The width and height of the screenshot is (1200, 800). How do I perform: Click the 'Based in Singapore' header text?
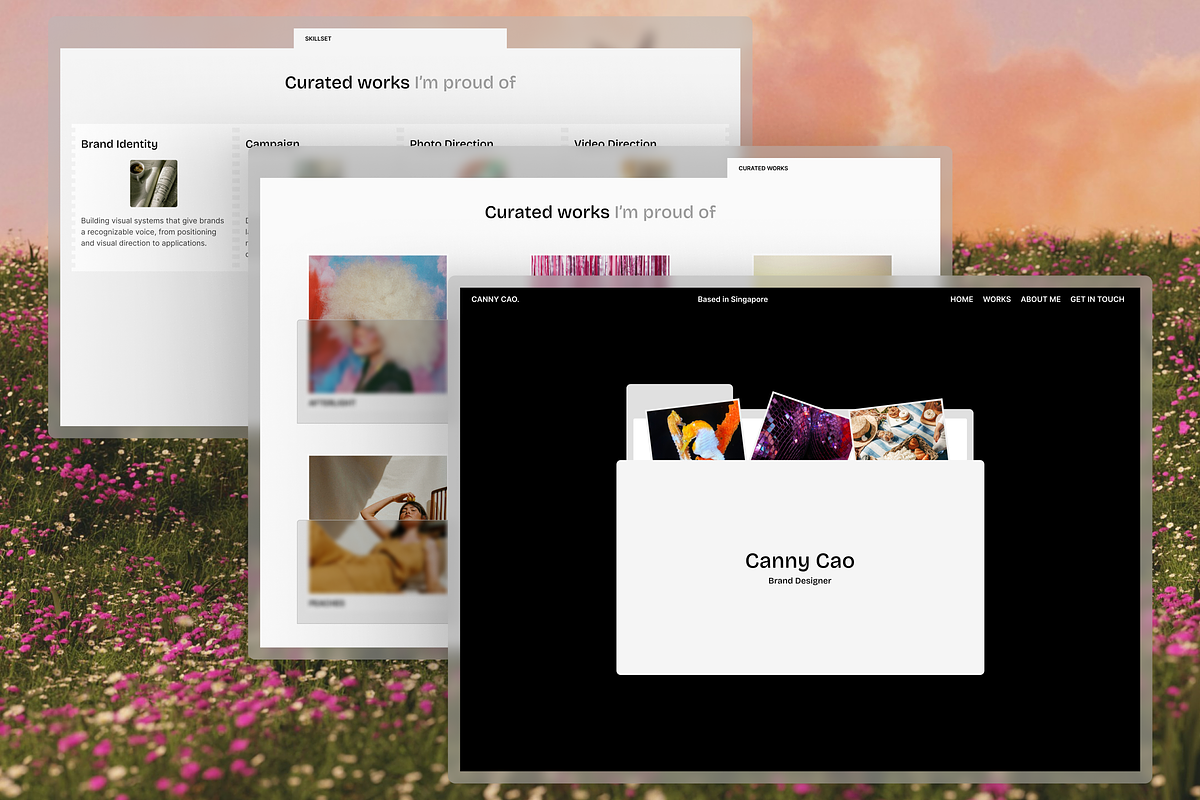click(x=733, y=299)
